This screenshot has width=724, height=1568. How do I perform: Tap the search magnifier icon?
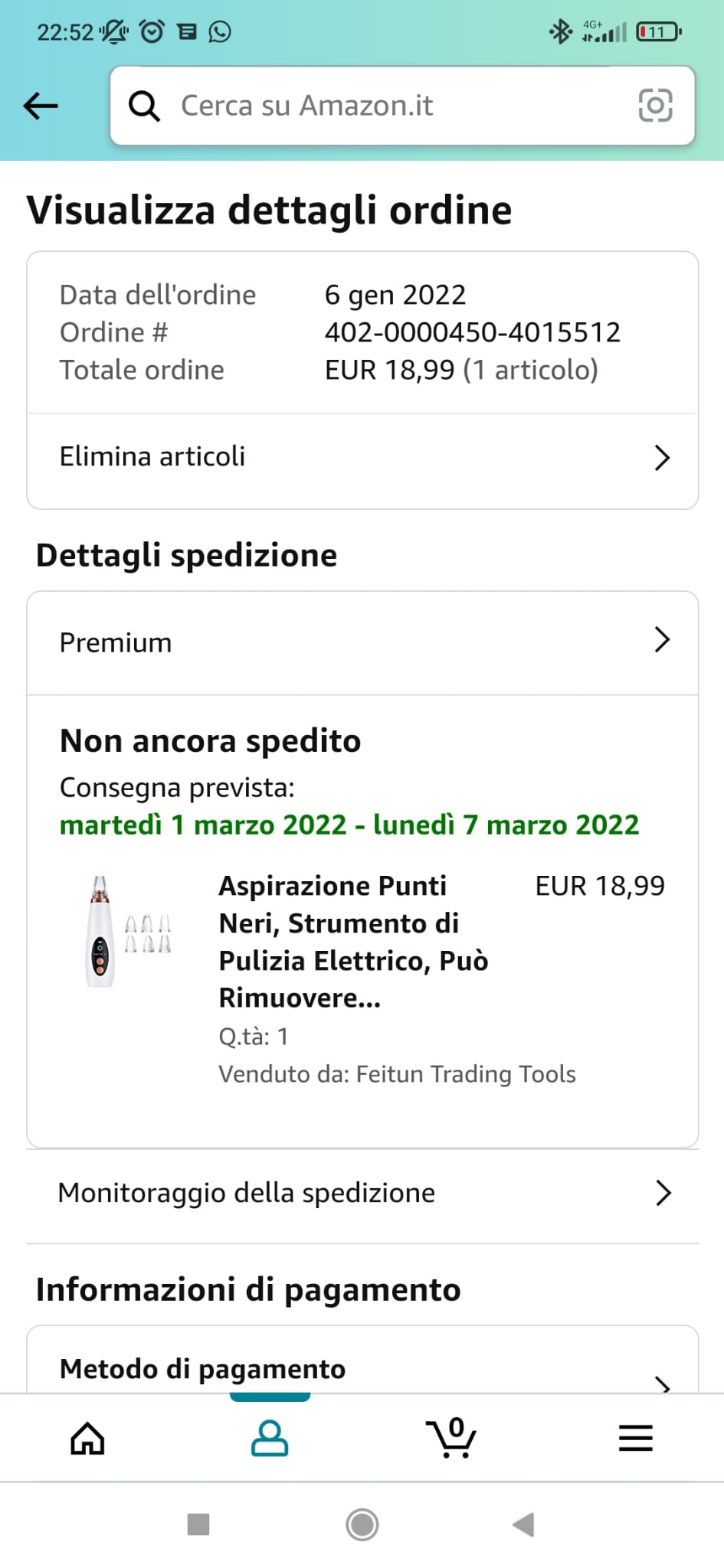tap(144, 106)
